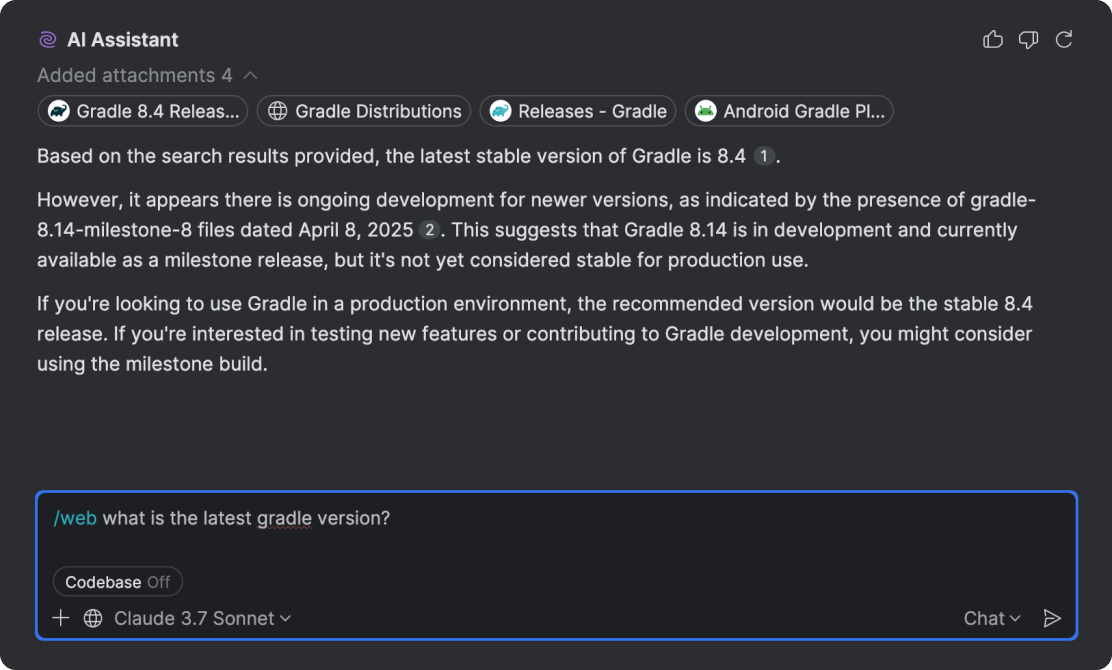Viewport: 1112px width, 670px height.
Task: Click the globe web search icon
Action: (93, 618)
